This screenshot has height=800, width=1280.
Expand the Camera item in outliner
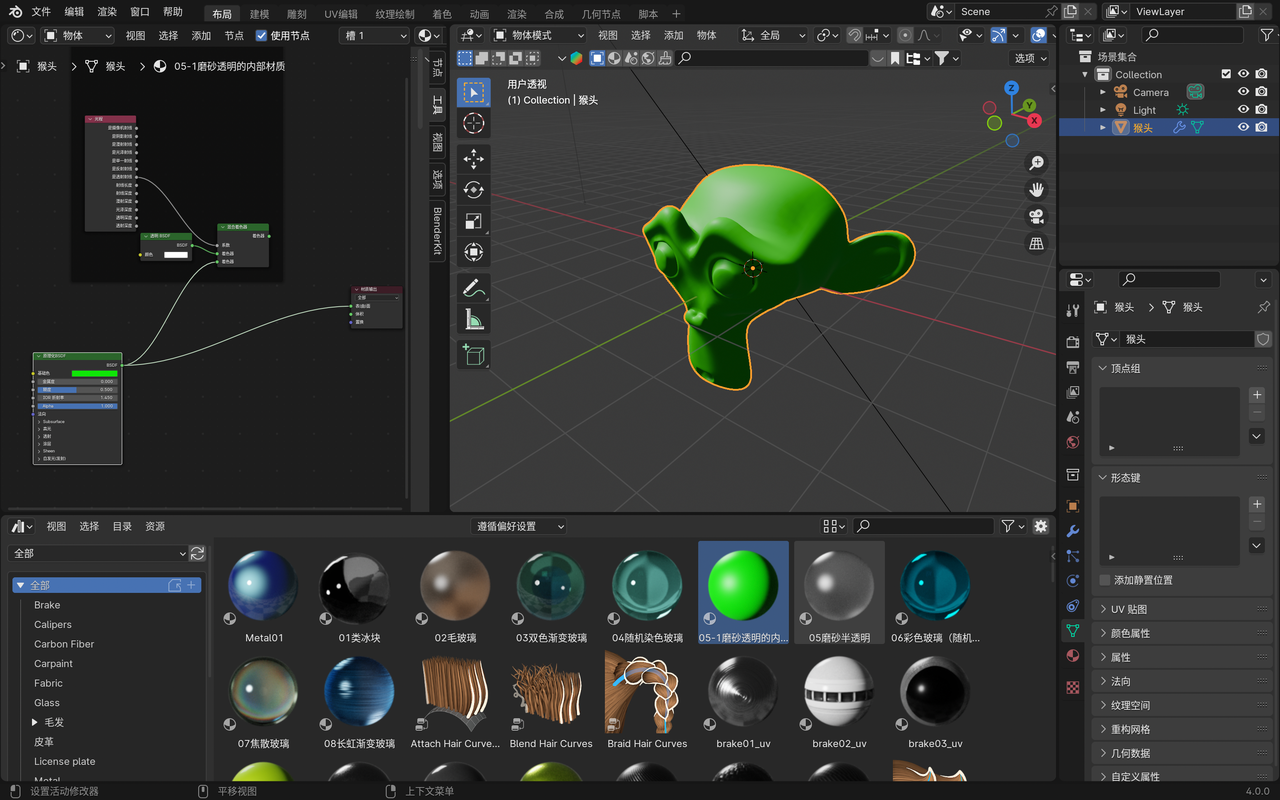pos(1103,92)
